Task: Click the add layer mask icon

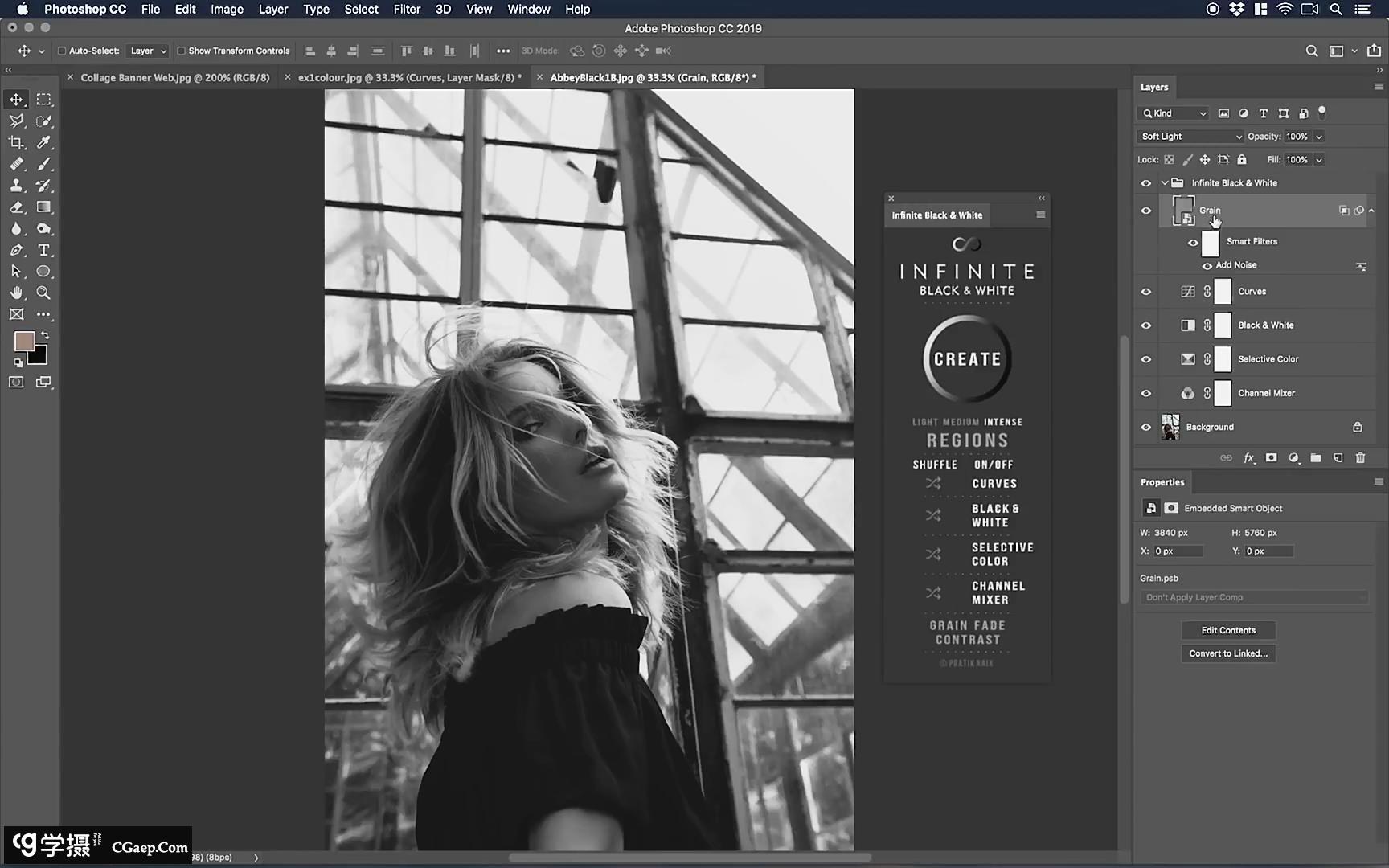Action: (1271, 458)
